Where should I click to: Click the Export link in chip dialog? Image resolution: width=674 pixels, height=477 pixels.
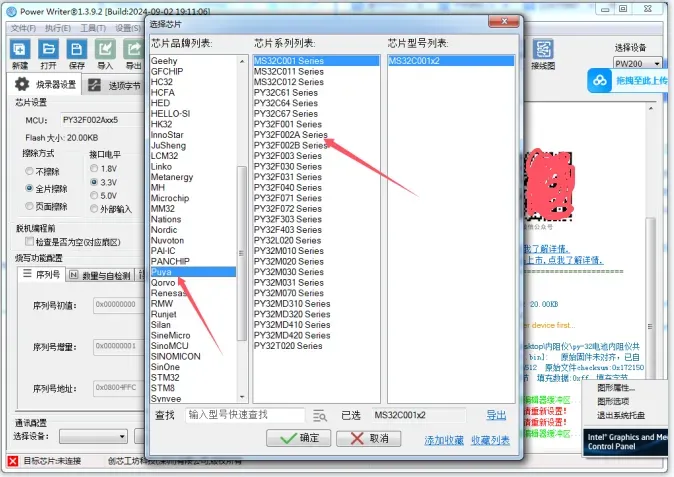496,415
